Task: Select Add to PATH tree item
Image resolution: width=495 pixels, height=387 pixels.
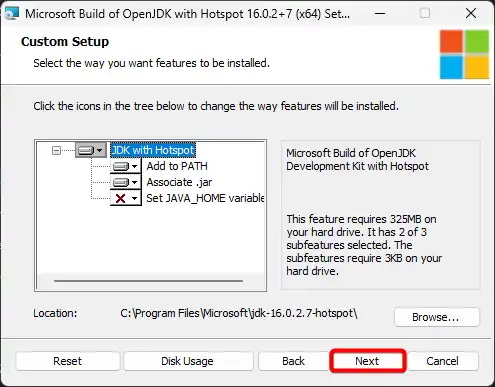Action: 177,166
